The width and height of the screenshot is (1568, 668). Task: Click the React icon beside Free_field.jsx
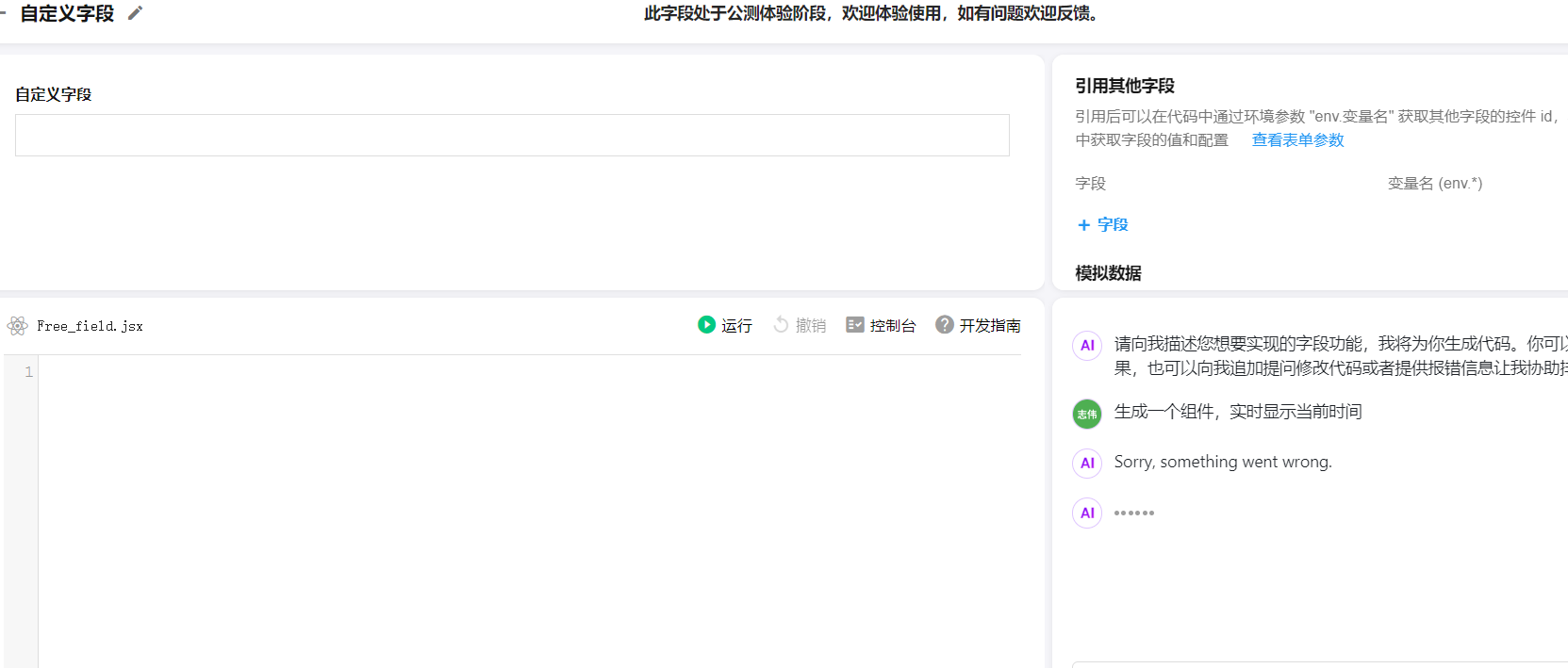[17, 326]
